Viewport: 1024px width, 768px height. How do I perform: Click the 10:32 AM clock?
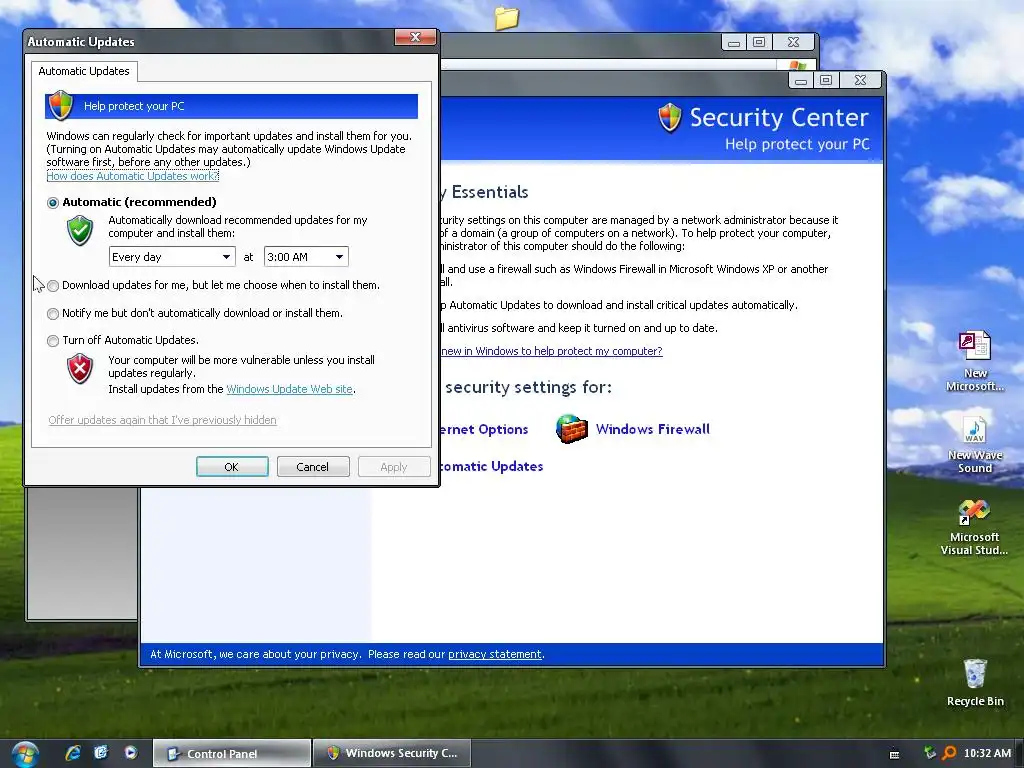987,753
